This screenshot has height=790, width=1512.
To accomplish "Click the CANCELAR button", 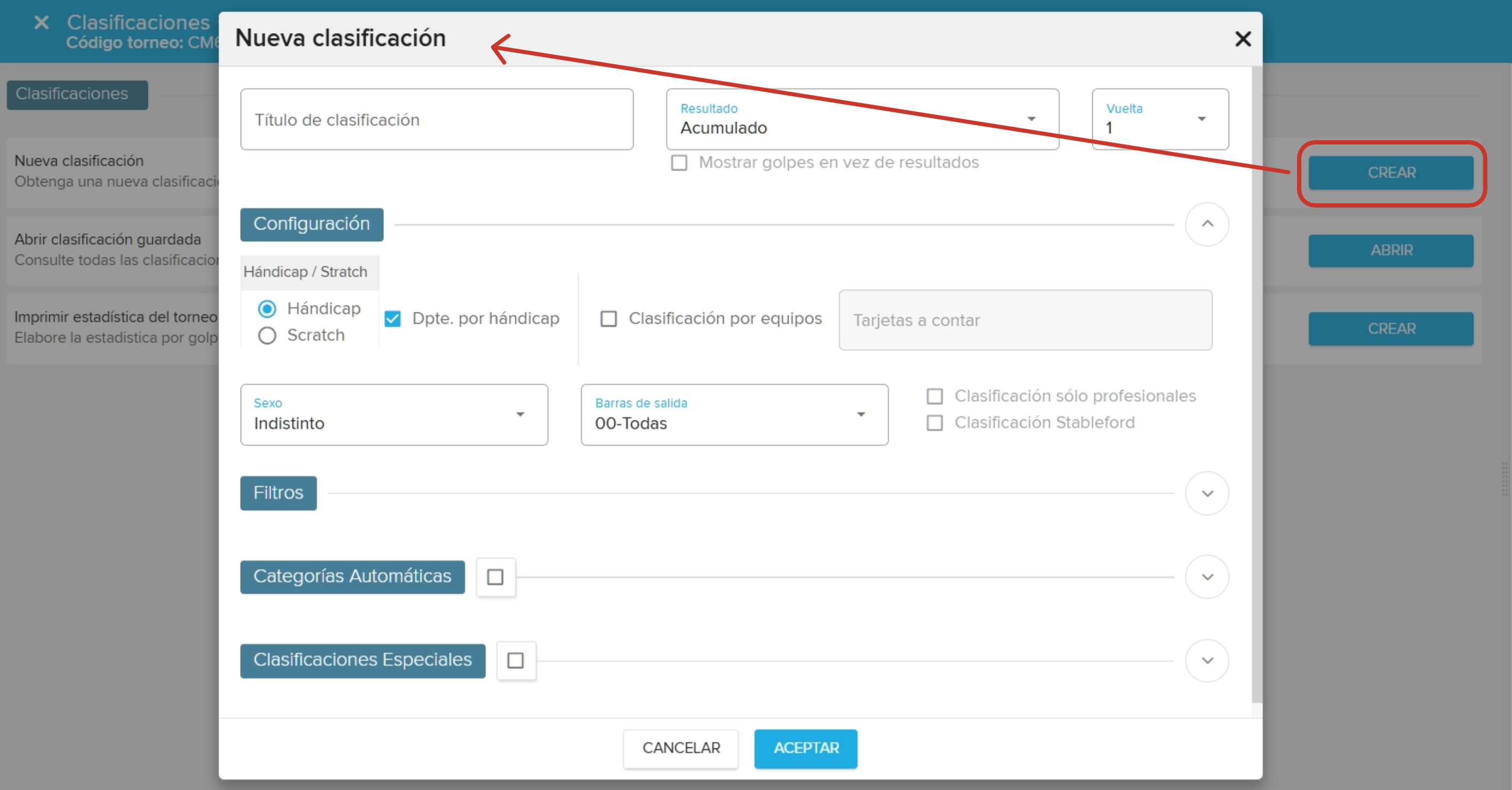I will point(681,748).
